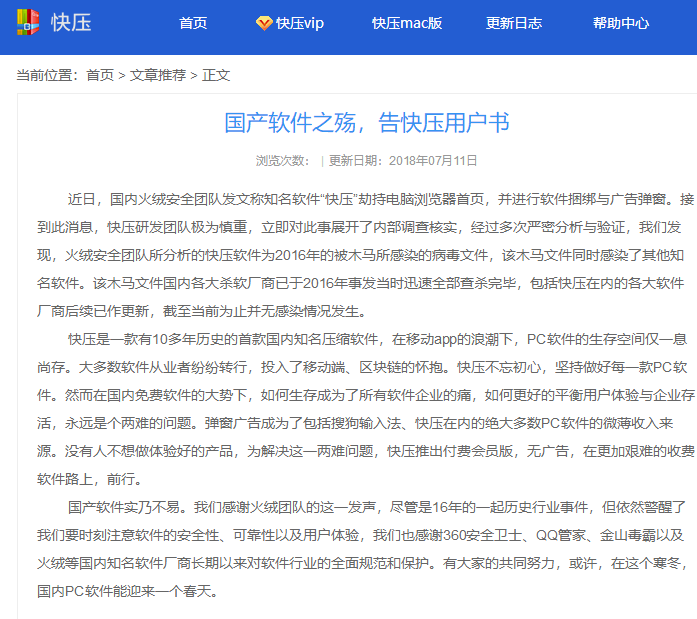Click the KuaiYa colorful logo icon
Screen dimensions: 697x619
29,23
